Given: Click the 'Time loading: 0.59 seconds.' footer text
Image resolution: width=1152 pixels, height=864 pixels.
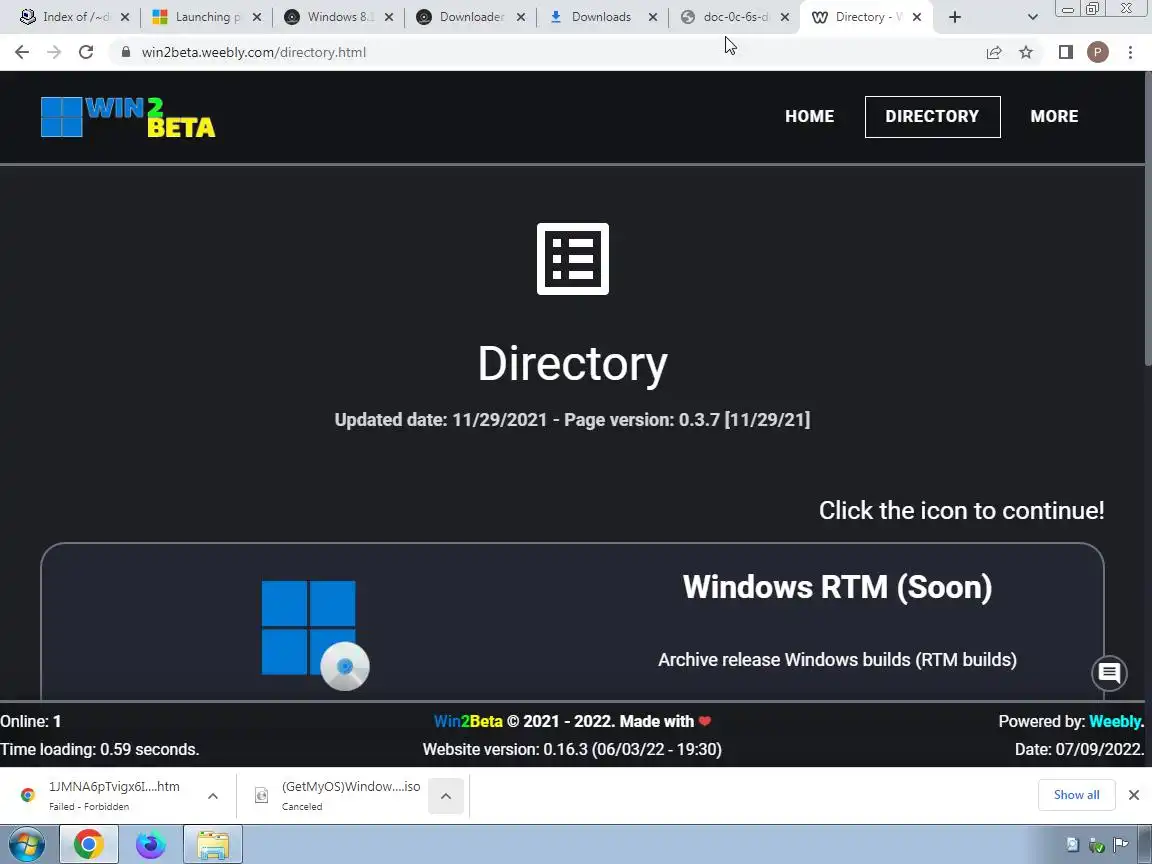Looking at the screenshot, I should (x=100, y=749).
